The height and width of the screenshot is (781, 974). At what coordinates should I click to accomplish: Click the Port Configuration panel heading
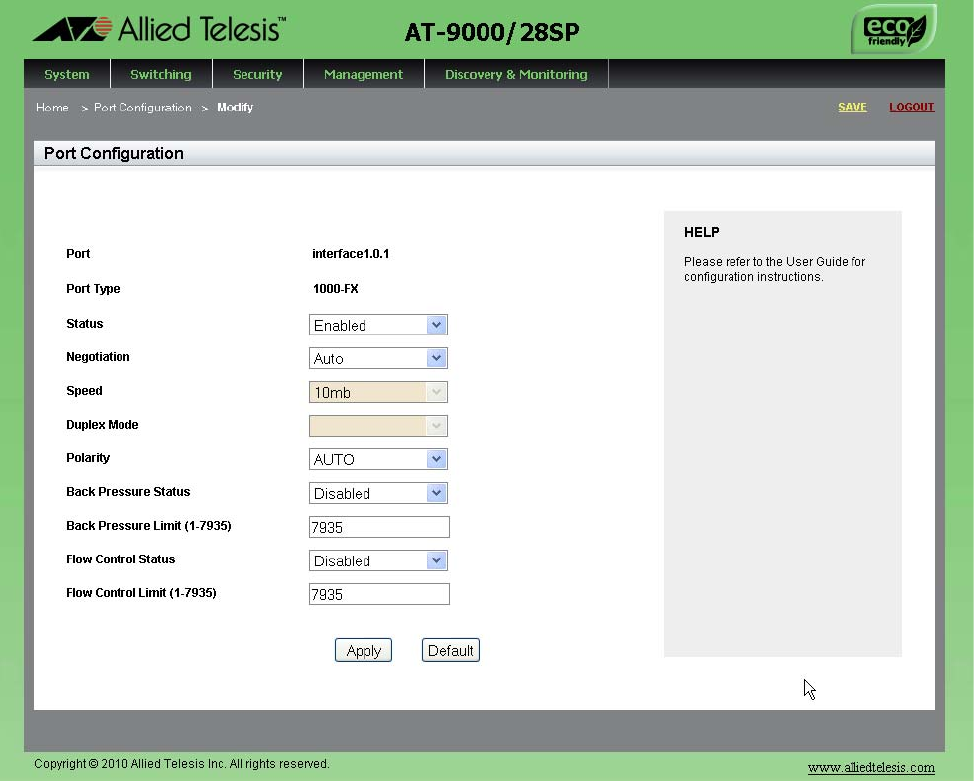coord(114,153)
